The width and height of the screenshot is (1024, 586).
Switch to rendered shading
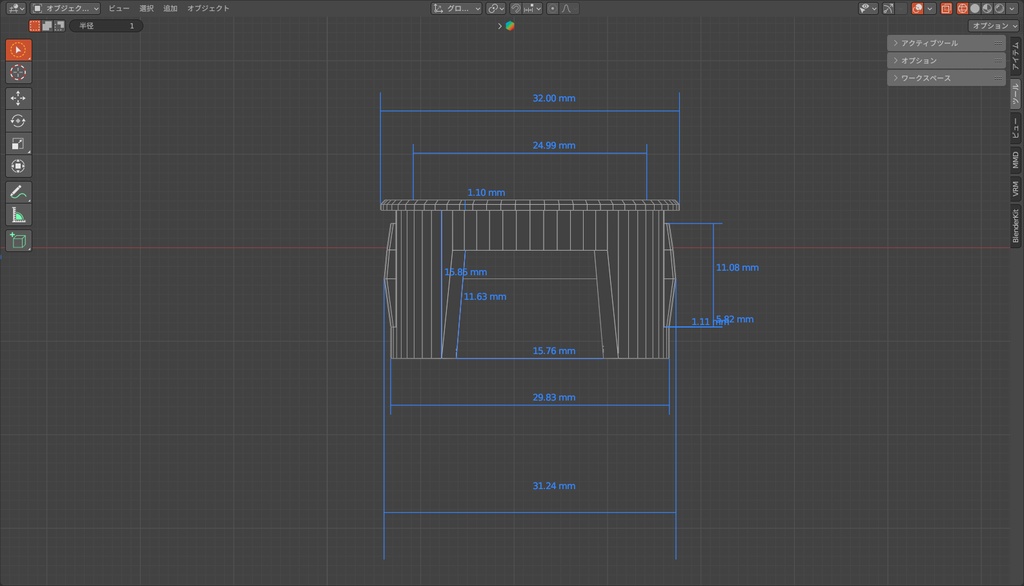(999, 8)
